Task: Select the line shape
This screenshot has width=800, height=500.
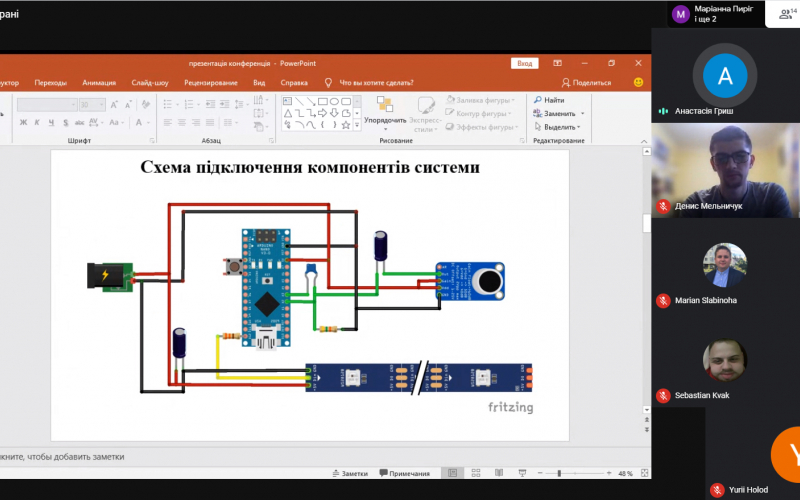Action: tap(299, 101)
